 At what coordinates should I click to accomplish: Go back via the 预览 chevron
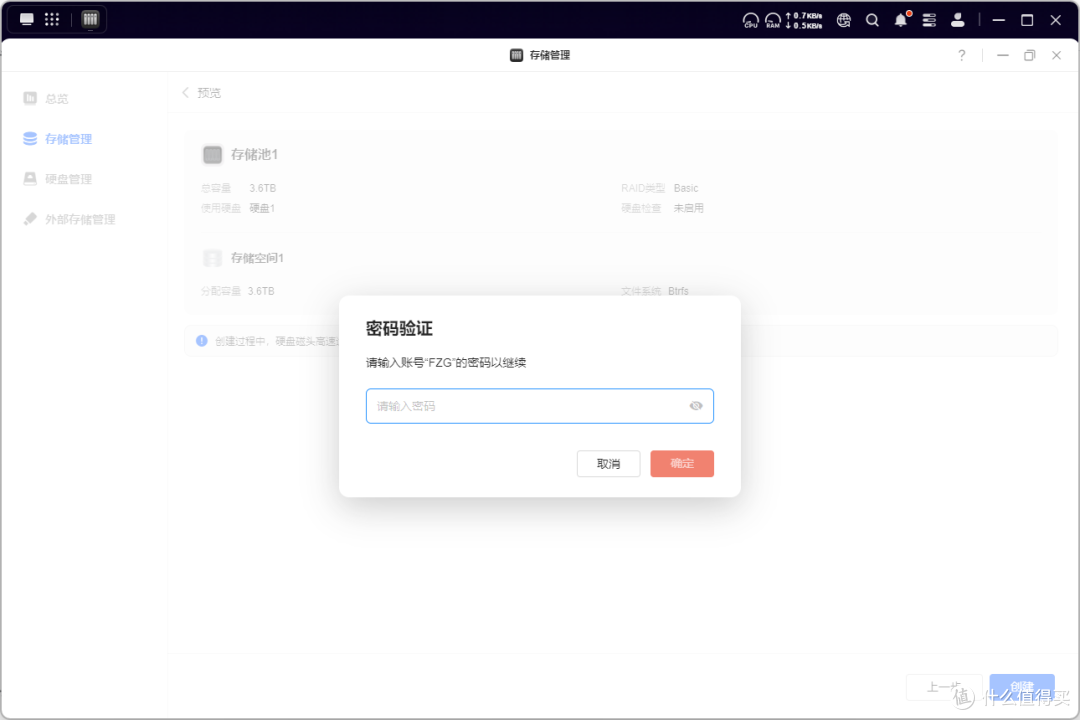(185, 92)
